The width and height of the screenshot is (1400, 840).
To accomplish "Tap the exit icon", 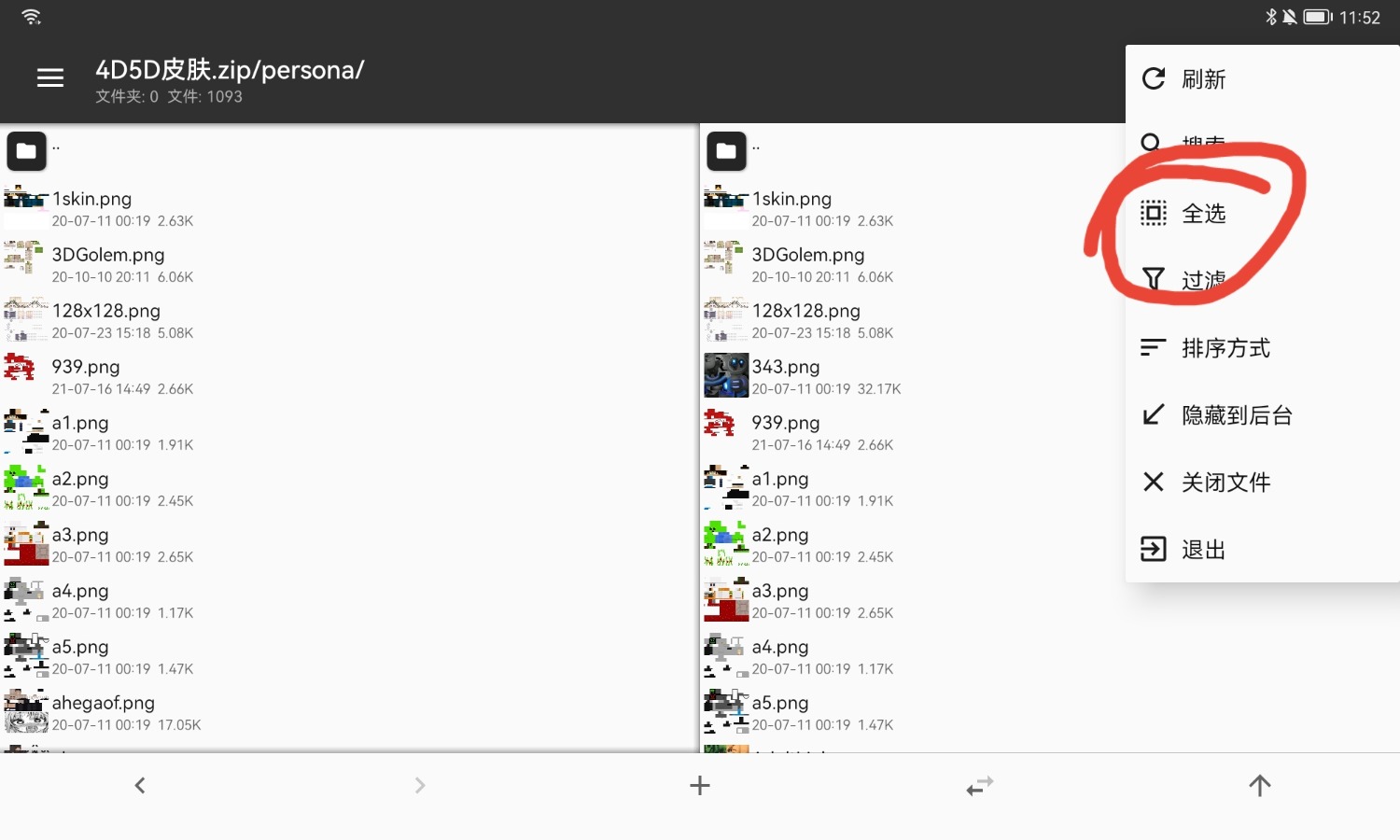I will pos(1154,549).
